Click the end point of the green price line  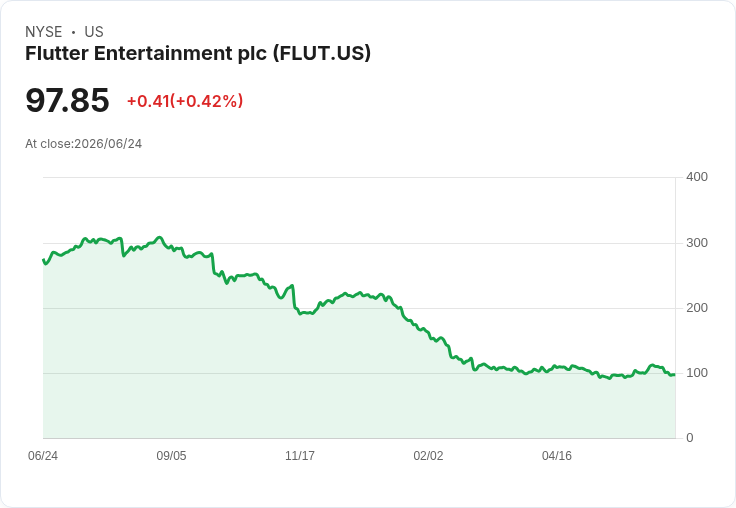click(675, 374)
